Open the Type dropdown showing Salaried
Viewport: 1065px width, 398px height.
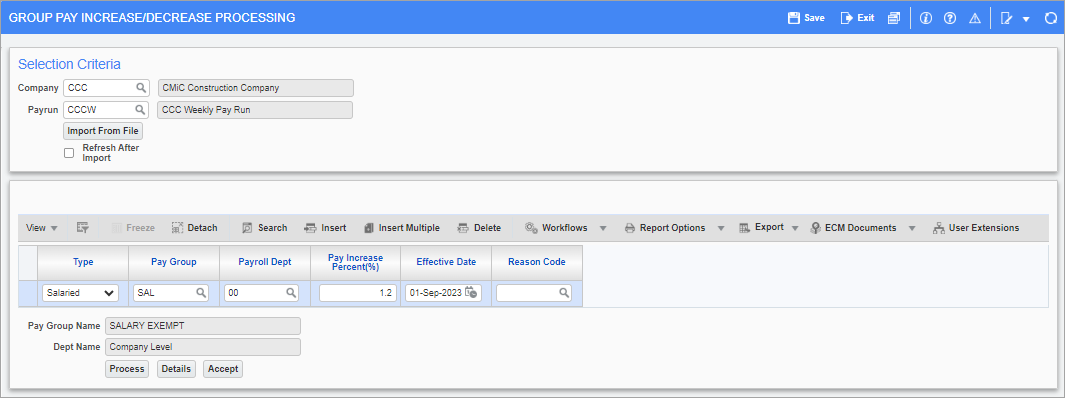coord(80,293)
